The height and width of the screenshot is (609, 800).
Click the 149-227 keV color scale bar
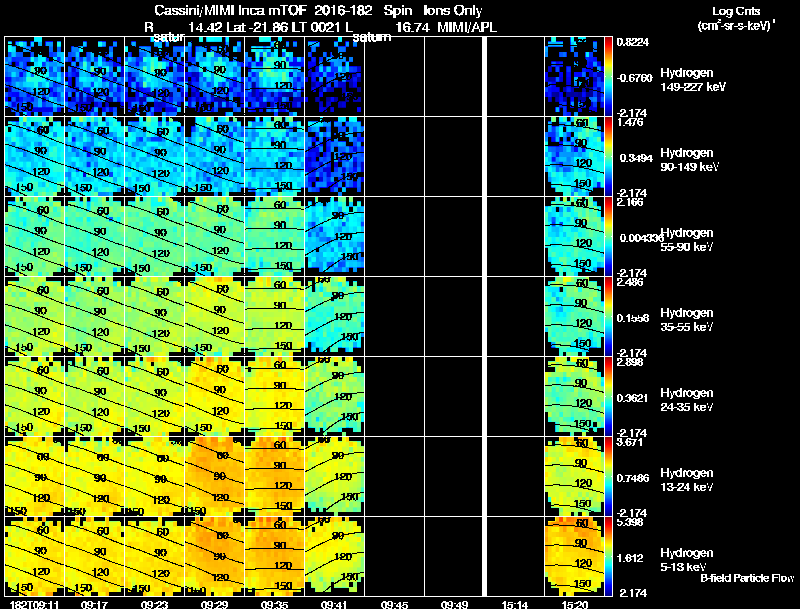[x=609, y=77]
